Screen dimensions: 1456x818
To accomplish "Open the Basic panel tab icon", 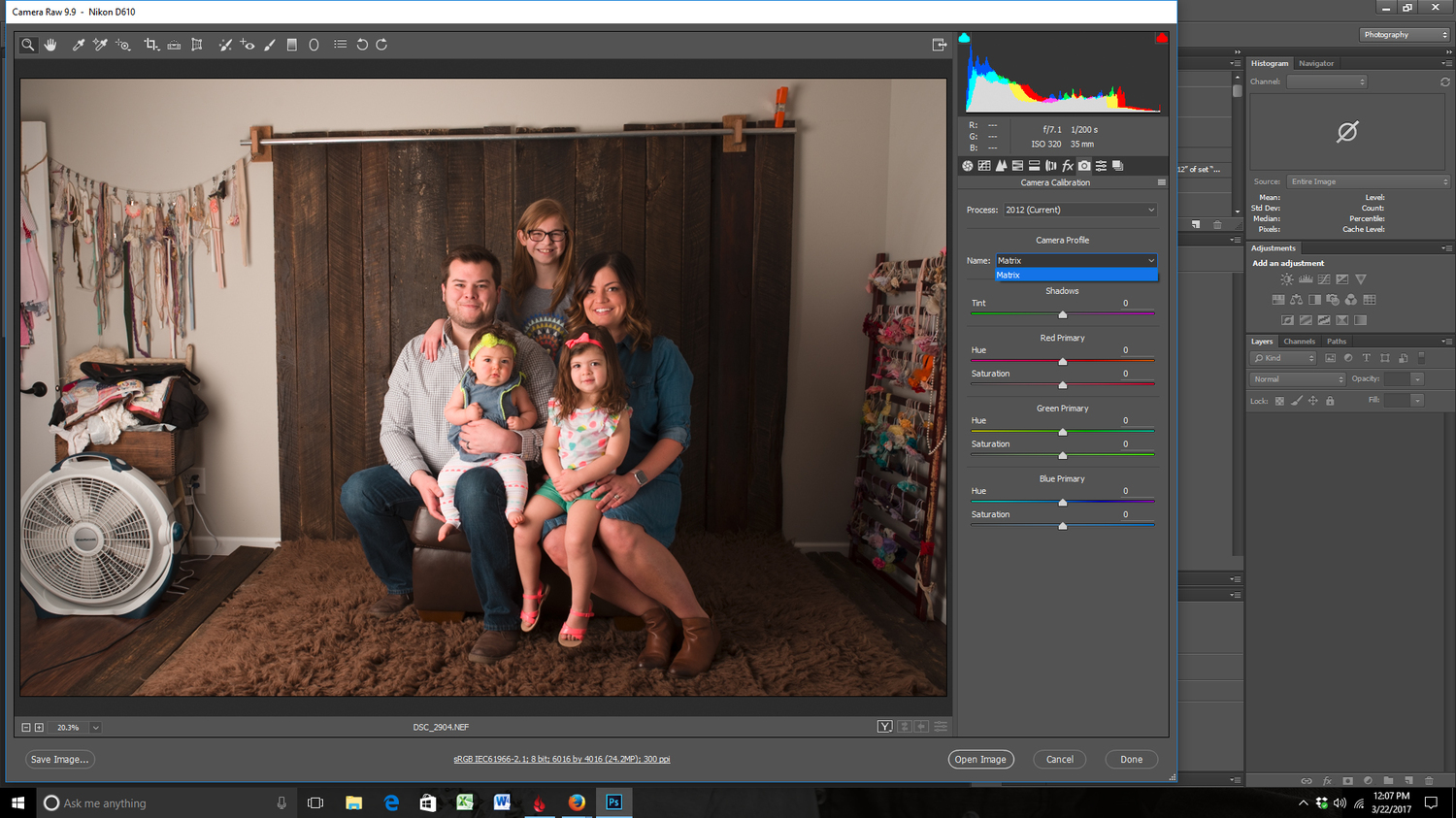I will click(968, 166).
